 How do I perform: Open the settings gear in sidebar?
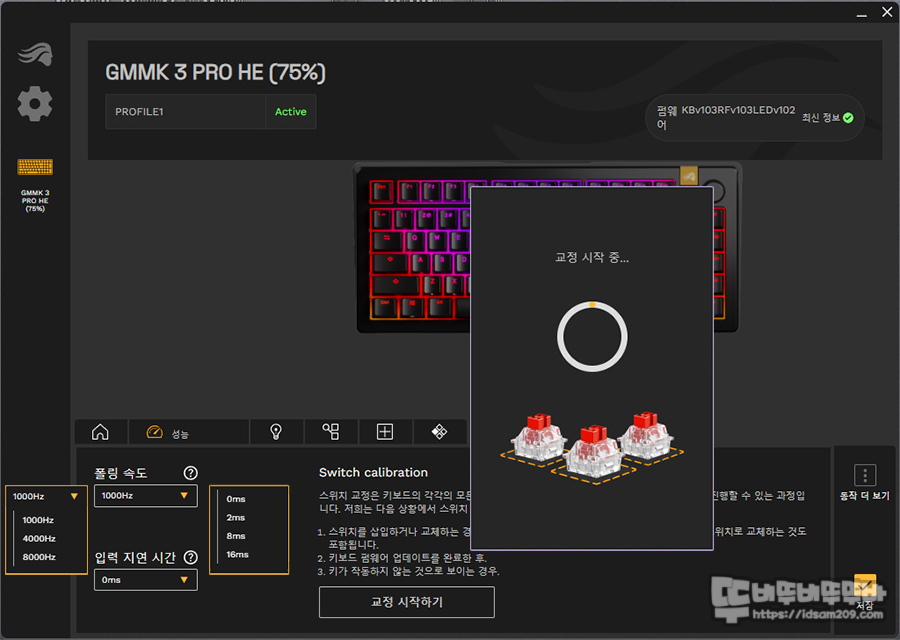tap(35, 104)
